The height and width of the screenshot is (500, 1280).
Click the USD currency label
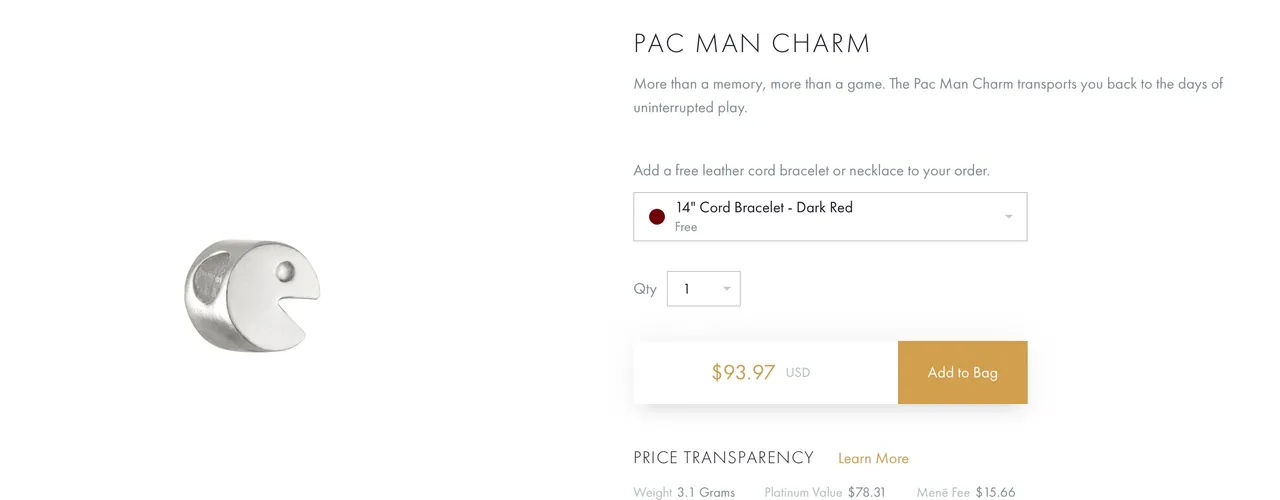click(x=797, y=373)
